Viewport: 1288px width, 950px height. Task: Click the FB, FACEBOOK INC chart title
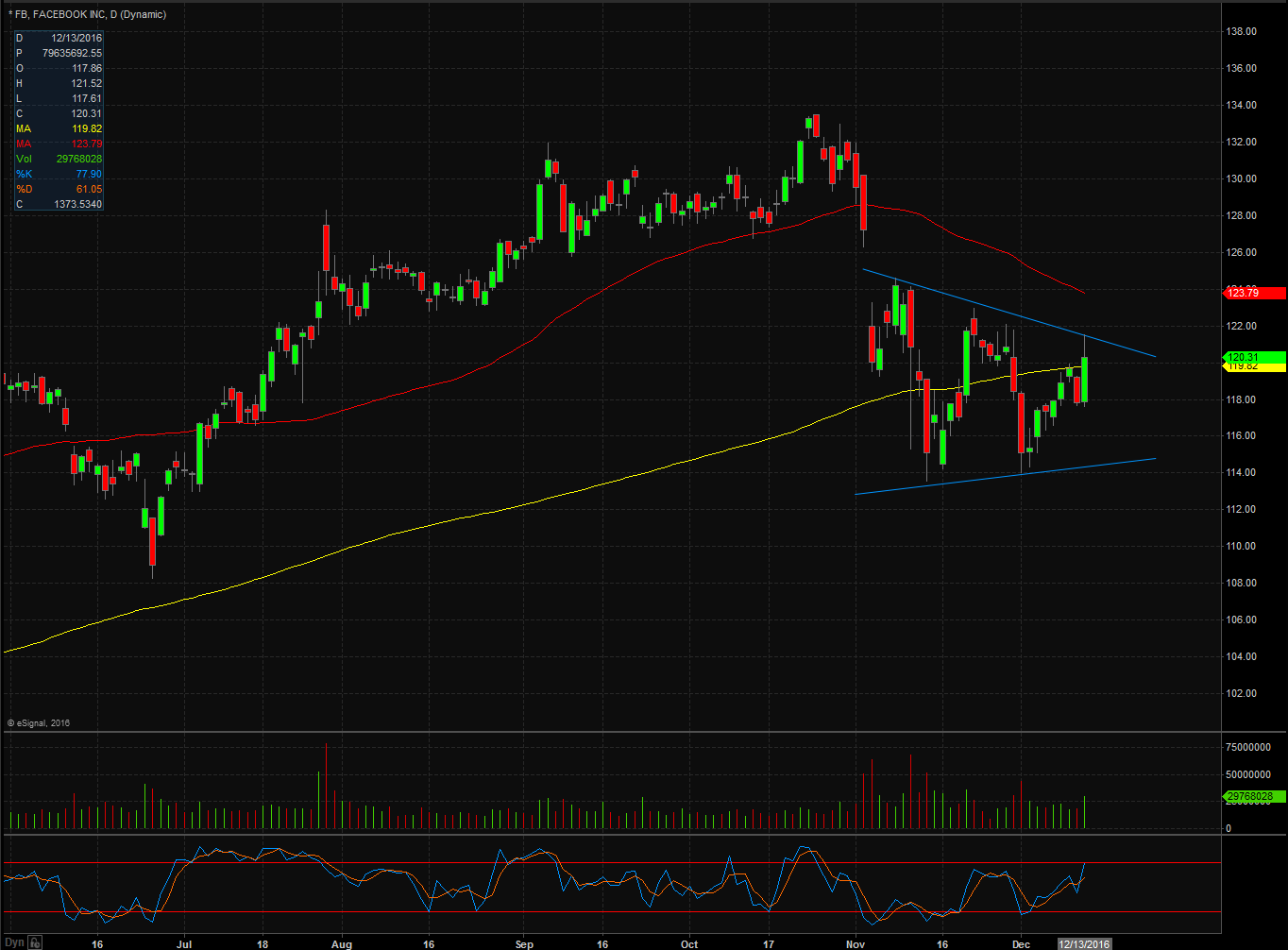click(87, 14)
